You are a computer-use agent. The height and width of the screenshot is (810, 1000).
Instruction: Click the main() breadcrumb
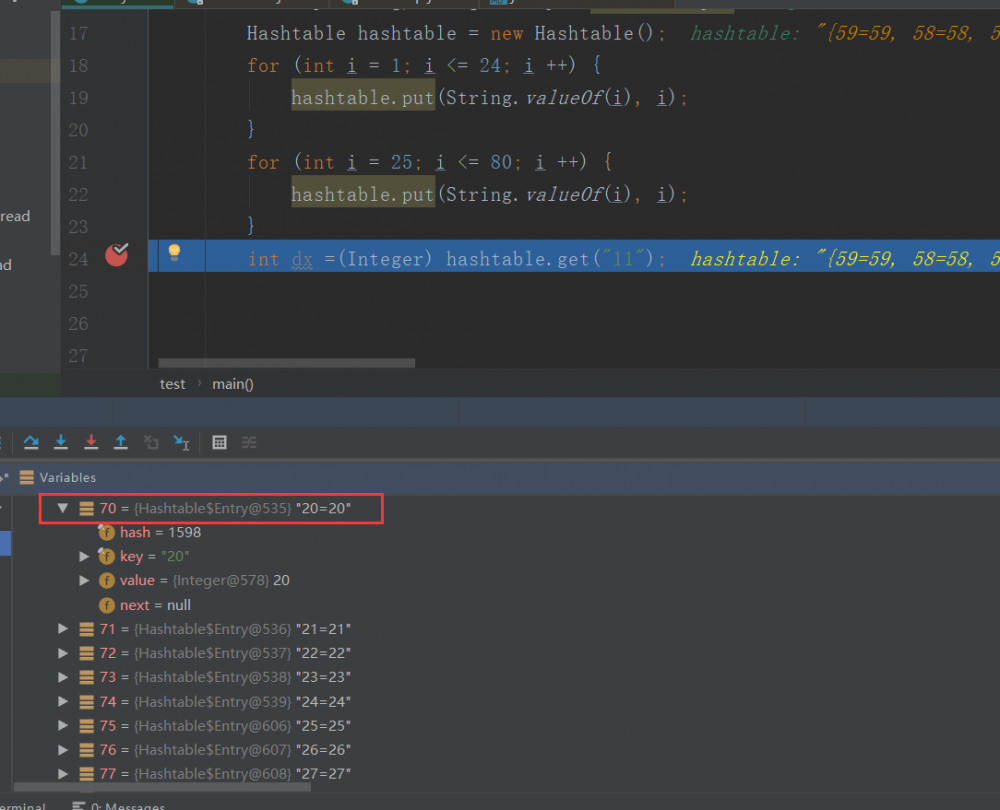click(233, 384)
